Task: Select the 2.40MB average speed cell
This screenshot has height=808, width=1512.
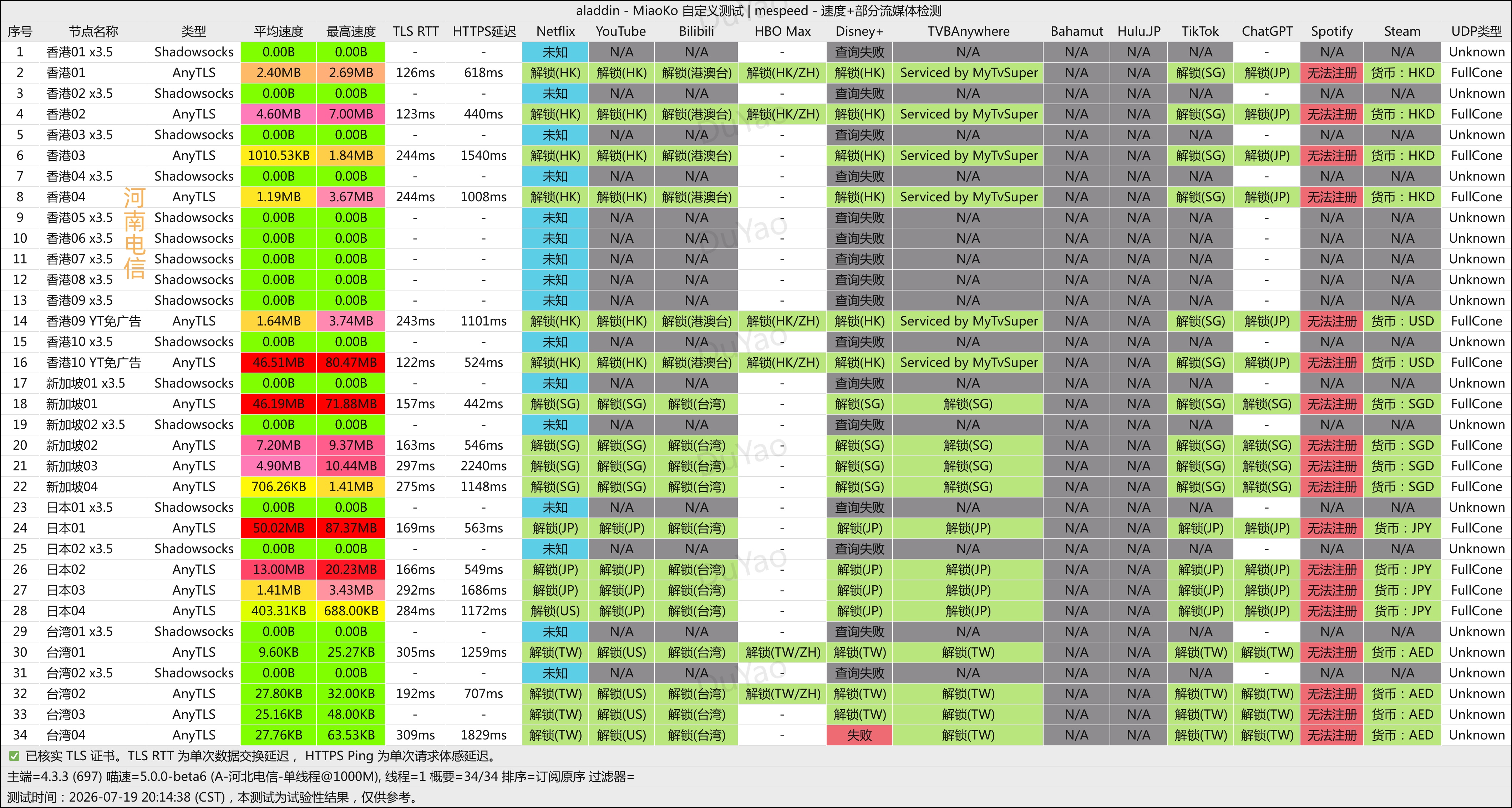Action: (x=278, y=73)
